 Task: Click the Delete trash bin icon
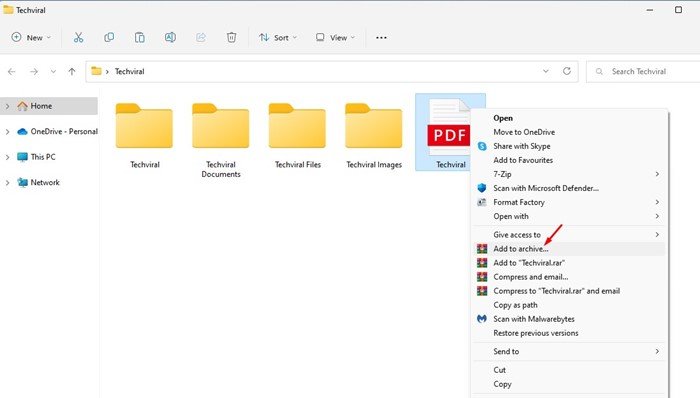point(231,37)
